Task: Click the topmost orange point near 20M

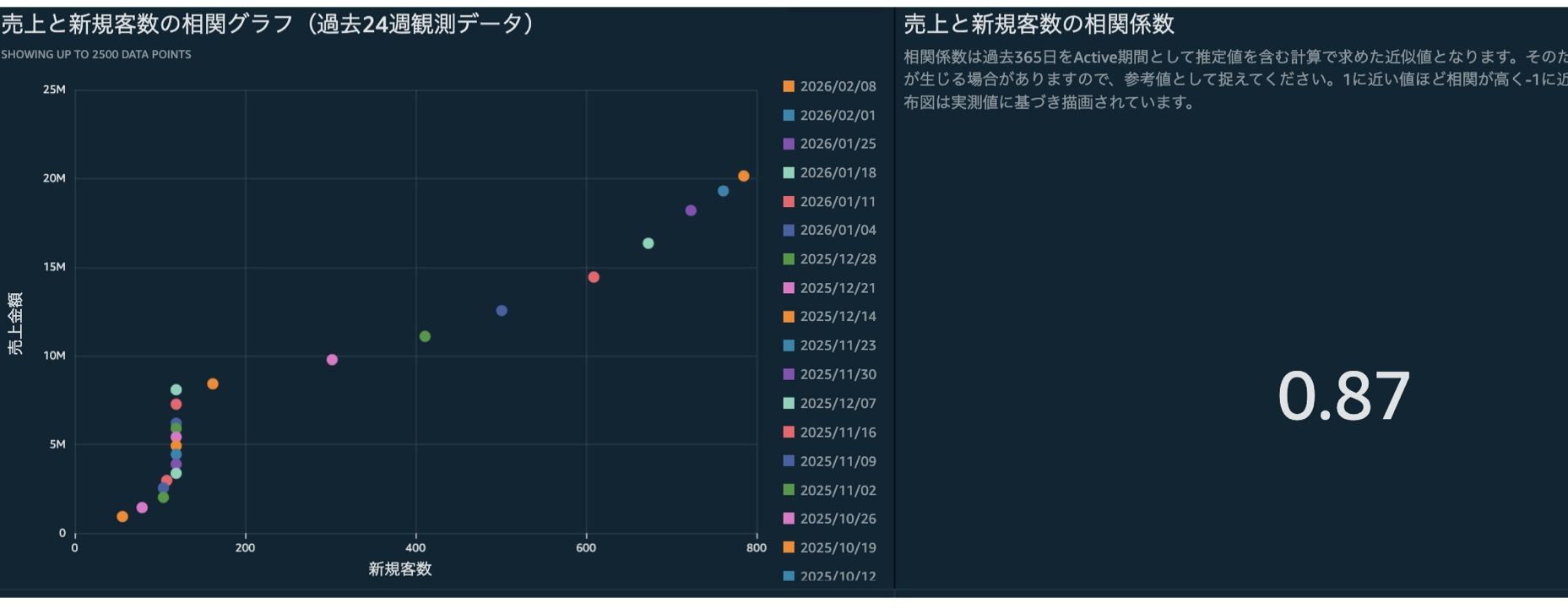Action: coord(744,177)
